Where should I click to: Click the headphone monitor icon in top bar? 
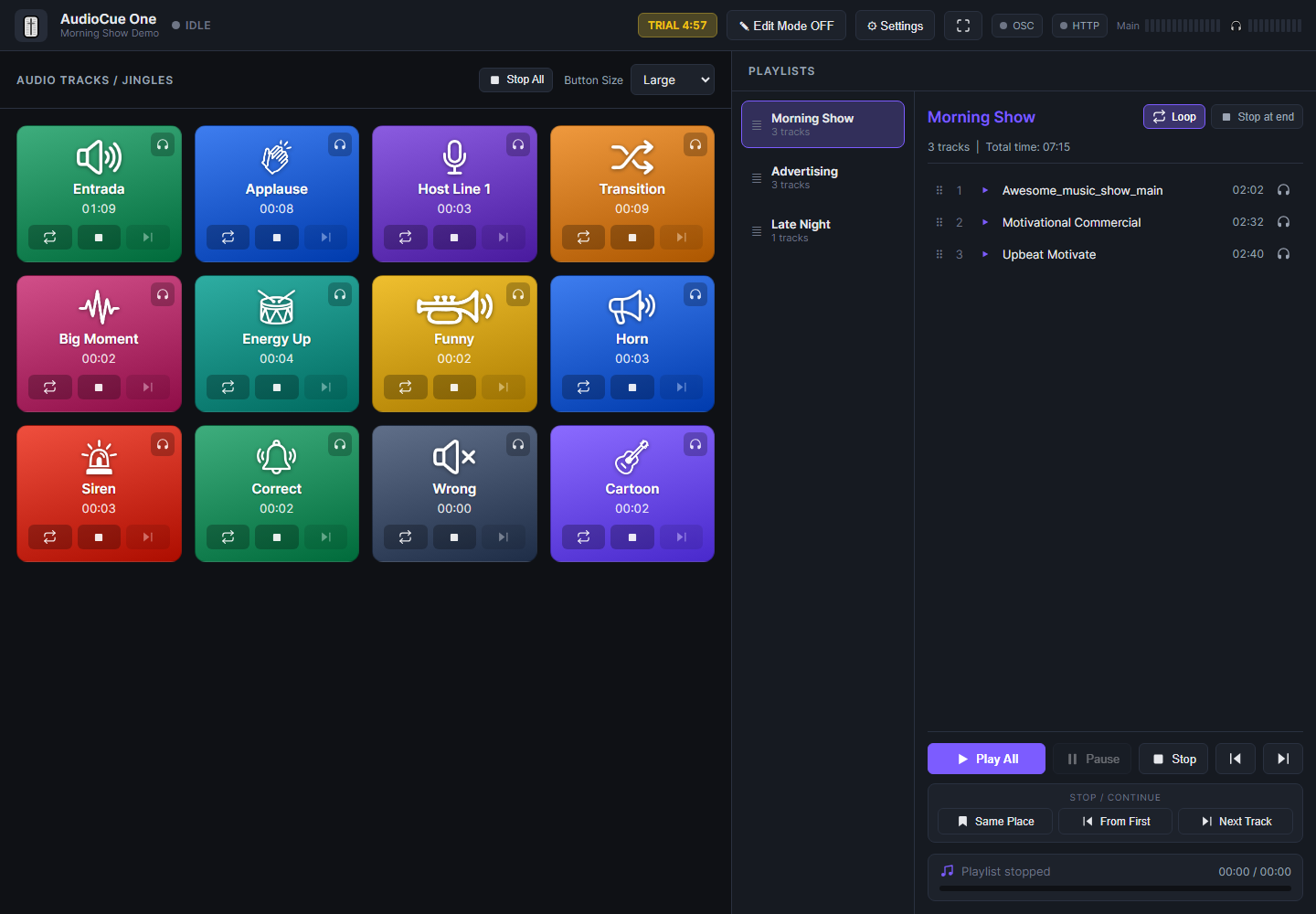click(x=1236, y=26)
